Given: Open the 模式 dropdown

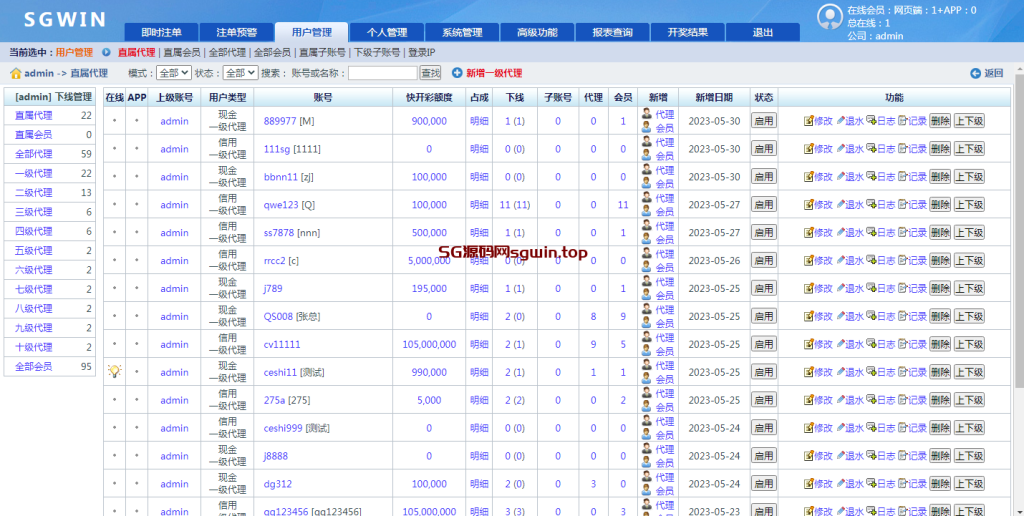Looking at the screenshot, I should [x=174, y=73].
